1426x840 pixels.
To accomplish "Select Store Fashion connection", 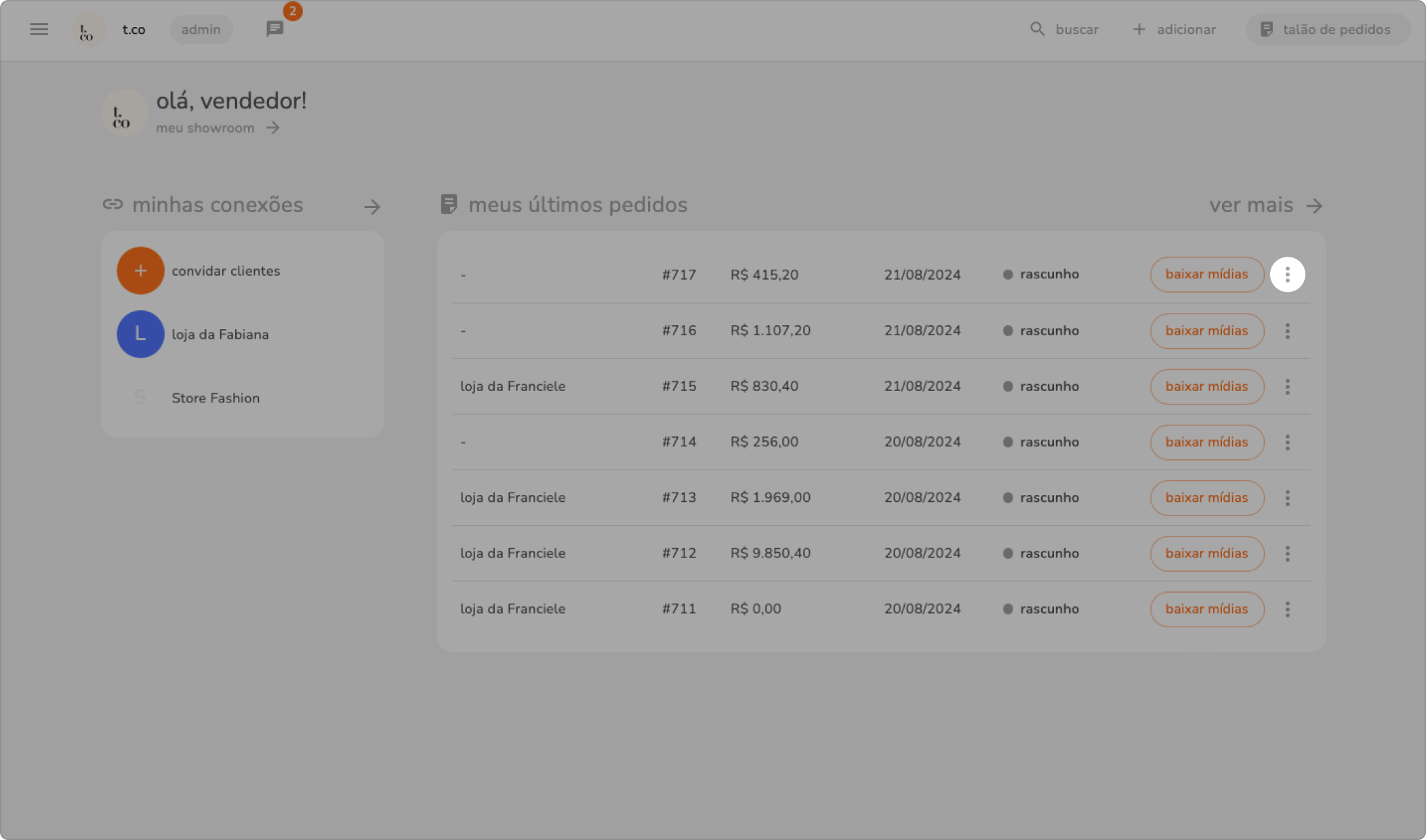I will (x=215, y=398).
